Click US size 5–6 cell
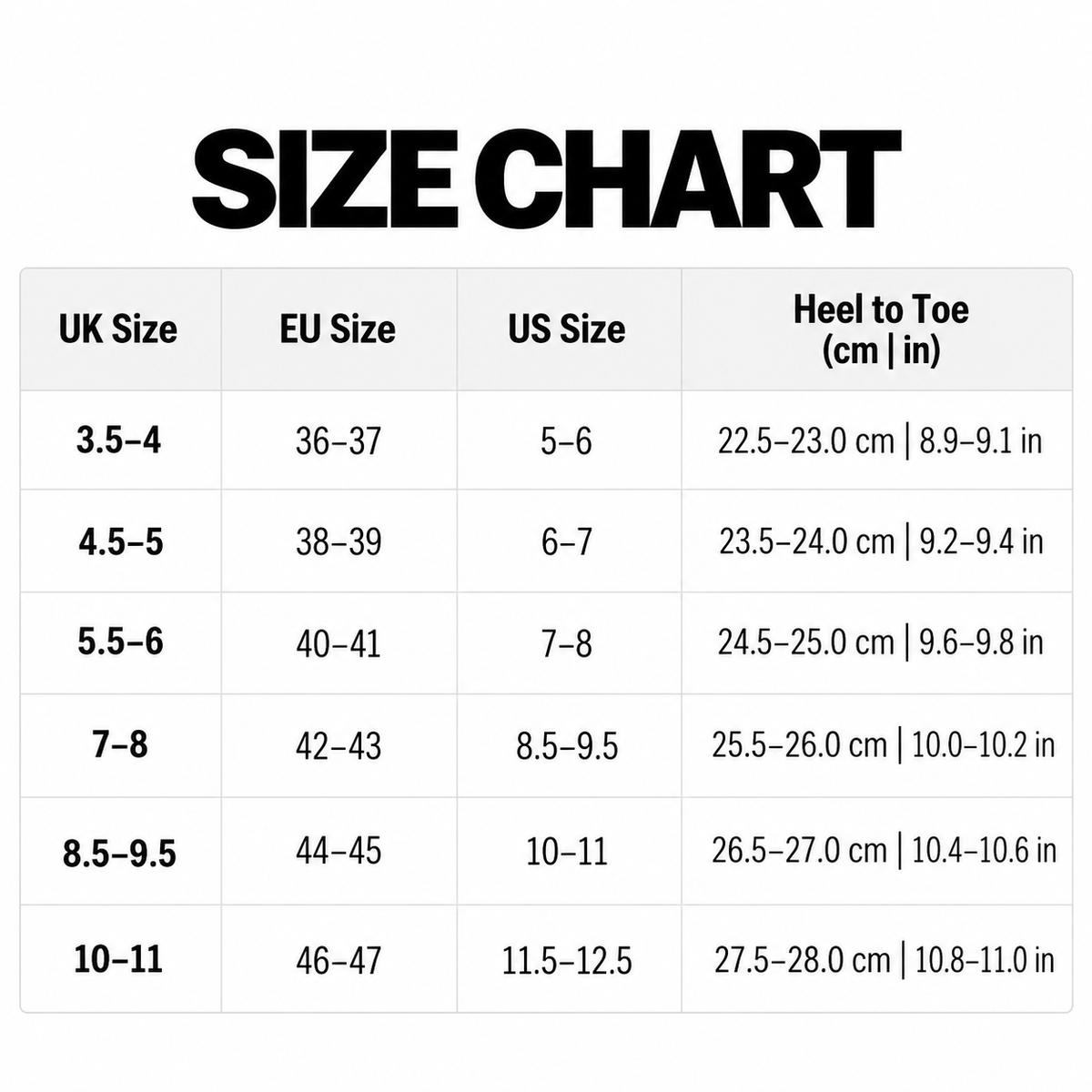The image size is (1092, 1092). pyautogui.click(x=566, y=442)
